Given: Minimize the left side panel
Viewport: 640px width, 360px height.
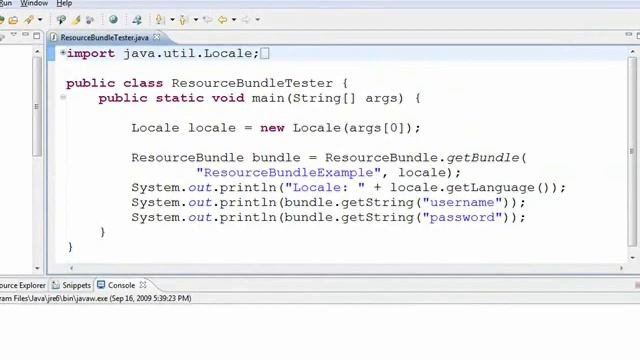Looking at the screenshot, I should click(25, 35).
